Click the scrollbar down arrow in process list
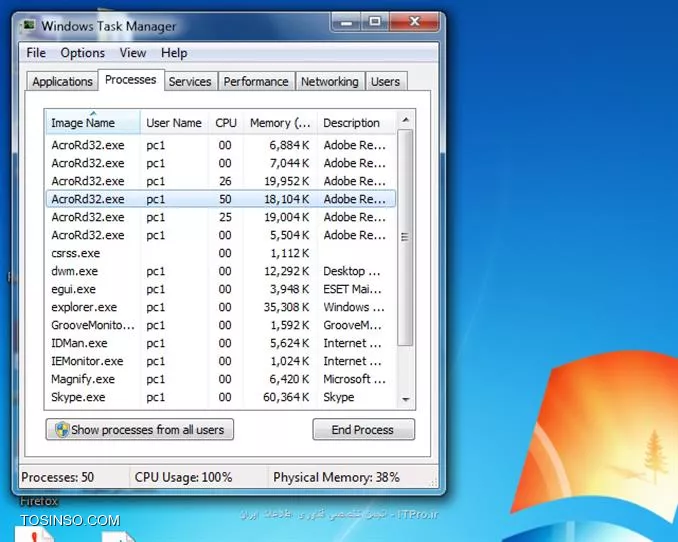This screenshot has height=542, width=678. [x=405, y=399]
